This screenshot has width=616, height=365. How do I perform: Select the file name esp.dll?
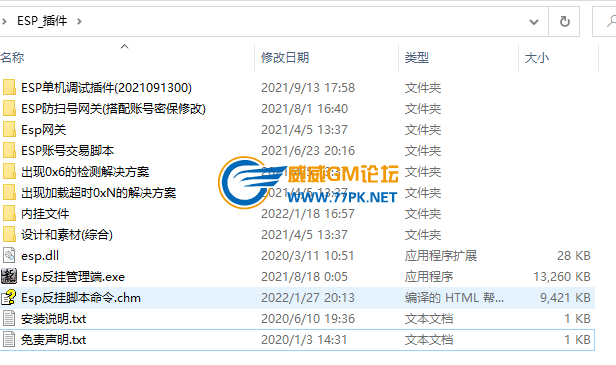40,255
